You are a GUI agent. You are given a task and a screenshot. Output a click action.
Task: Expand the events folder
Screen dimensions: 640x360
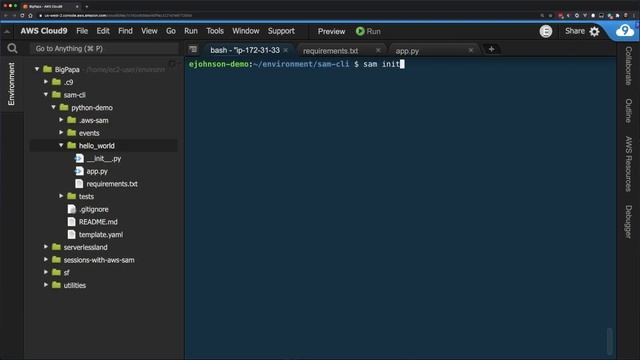point(61,132)
